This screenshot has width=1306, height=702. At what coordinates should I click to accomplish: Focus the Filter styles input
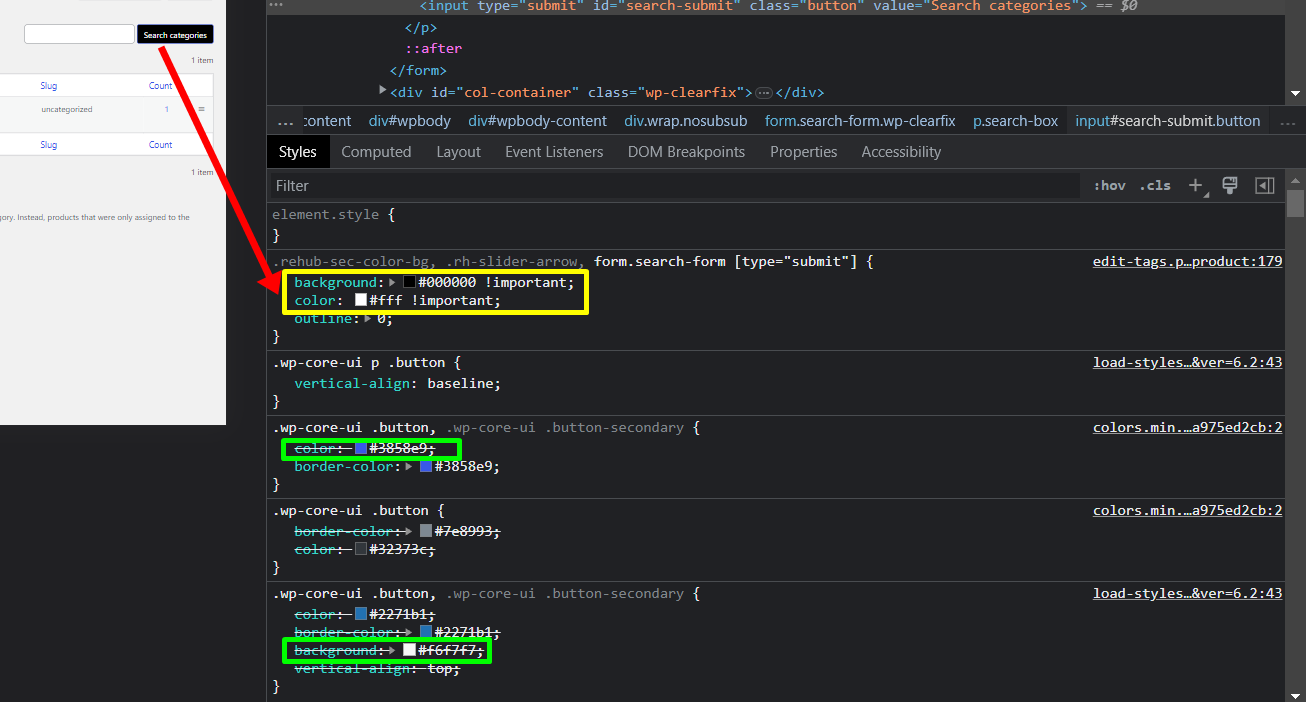[675, 185]
